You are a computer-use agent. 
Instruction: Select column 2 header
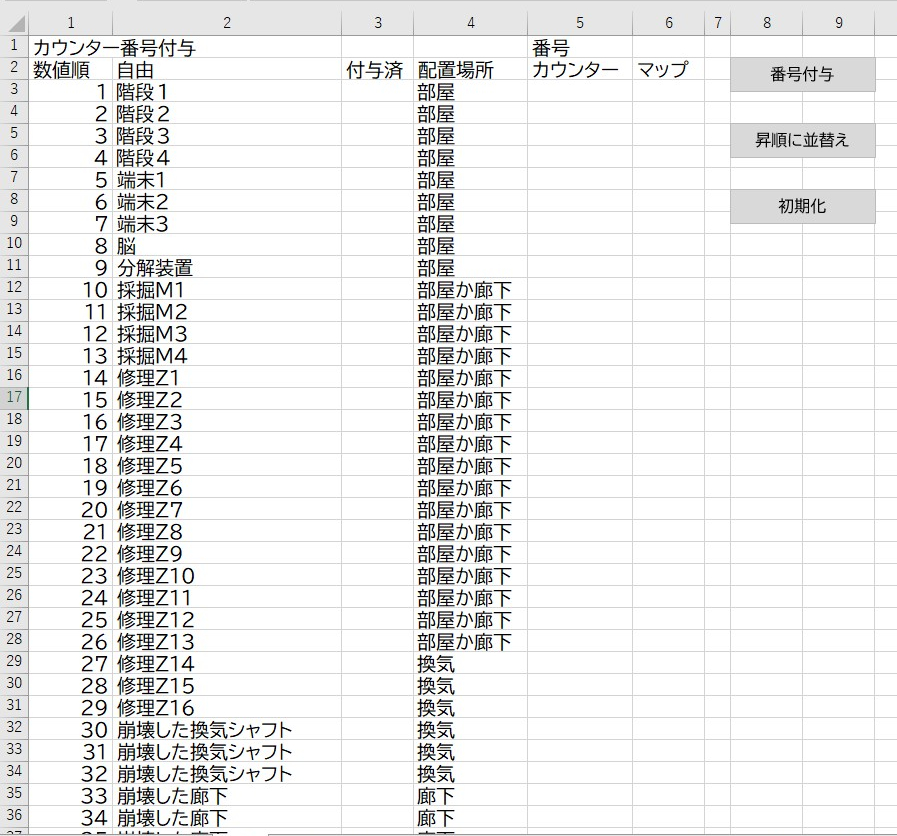[x=227, y=22]
